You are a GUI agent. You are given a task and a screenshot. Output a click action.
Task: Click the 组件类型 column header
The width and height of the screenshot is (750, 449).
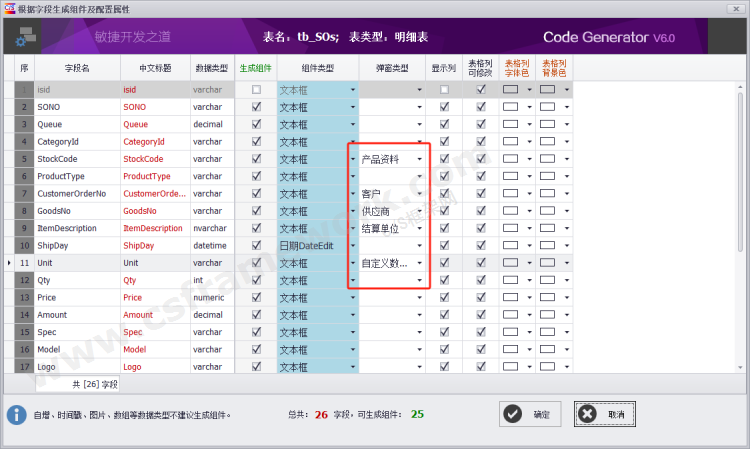(x=318, y=68)
